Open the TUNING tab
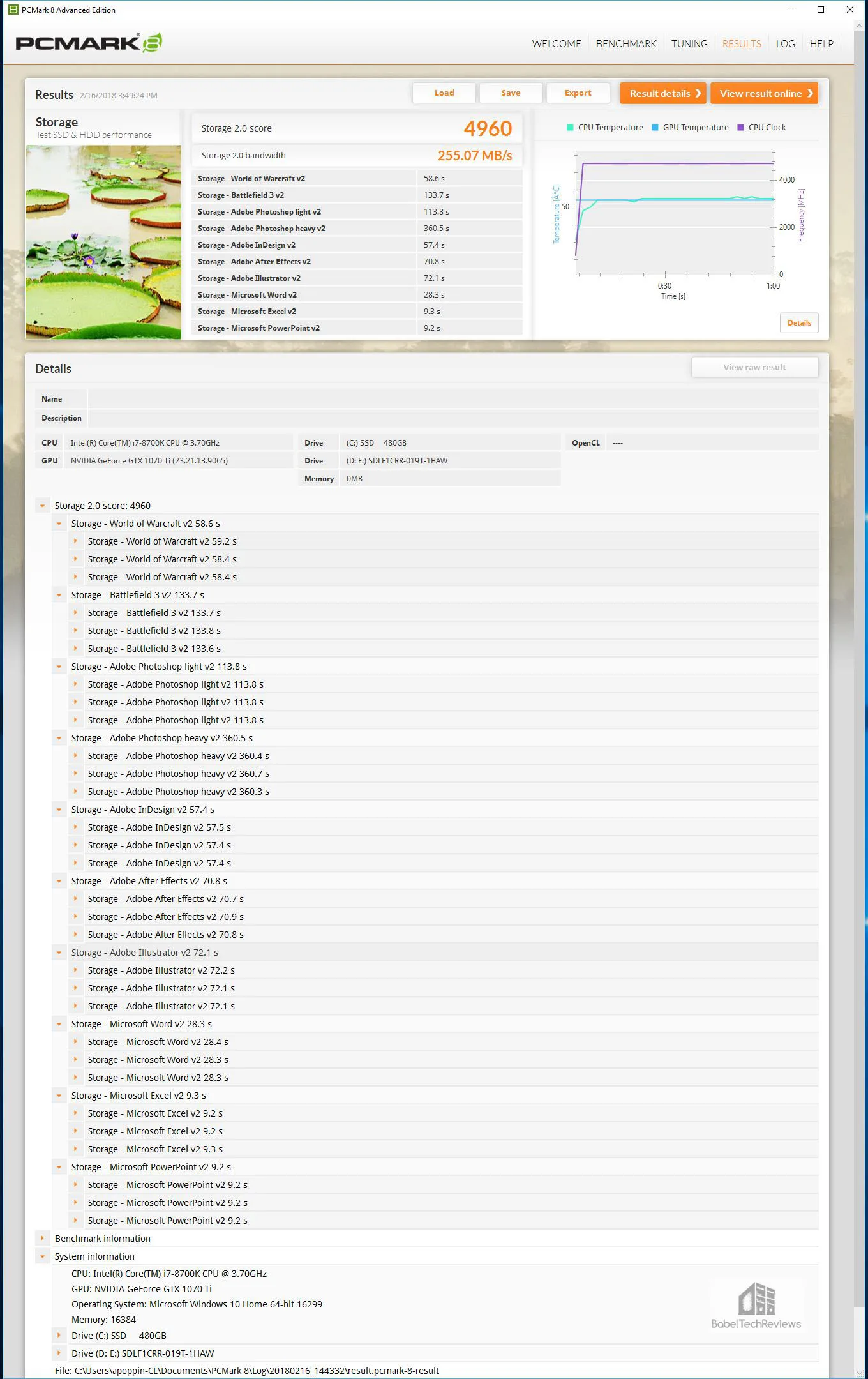 tap(689, 43)
